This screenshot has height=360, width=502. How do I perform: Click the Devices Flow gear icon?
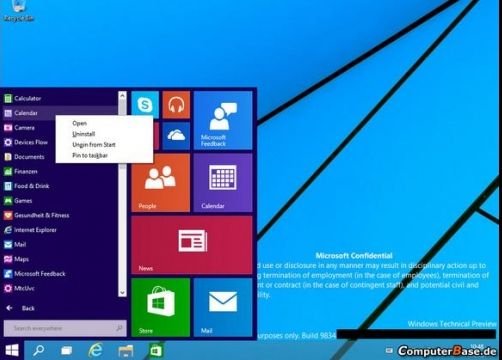click(8, 142)
